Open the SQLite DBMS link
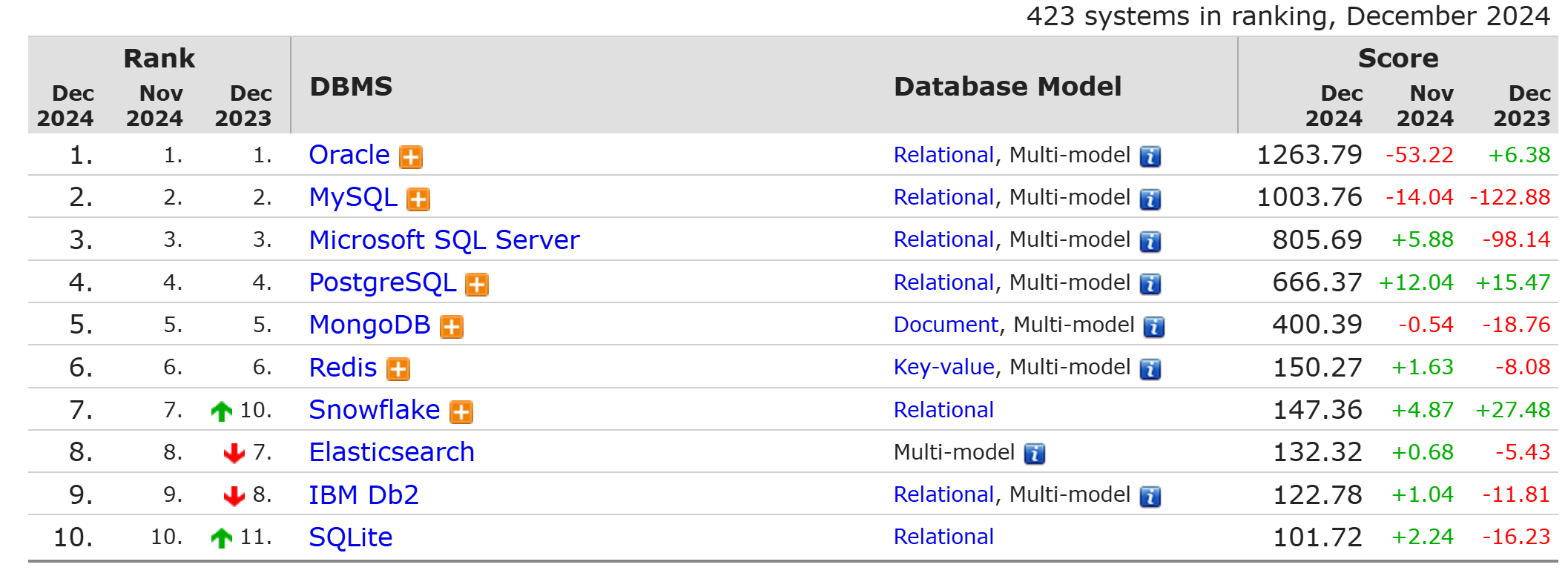The width and height of the screenshot is (1568, 573). [x=350, y=537]
